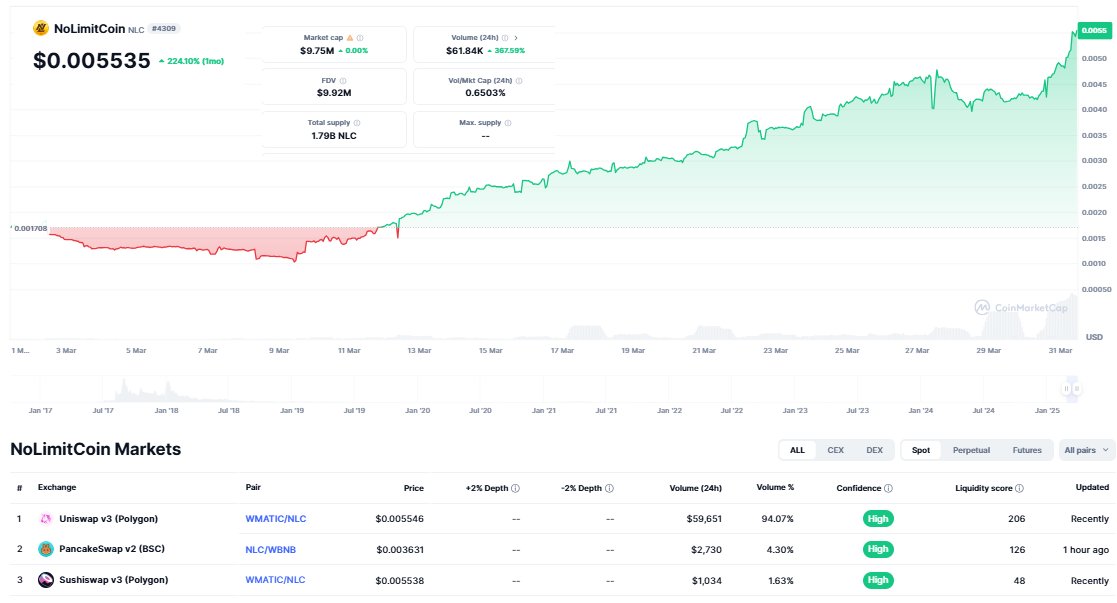Sort by the Pair column header

(x=253, y=488)
